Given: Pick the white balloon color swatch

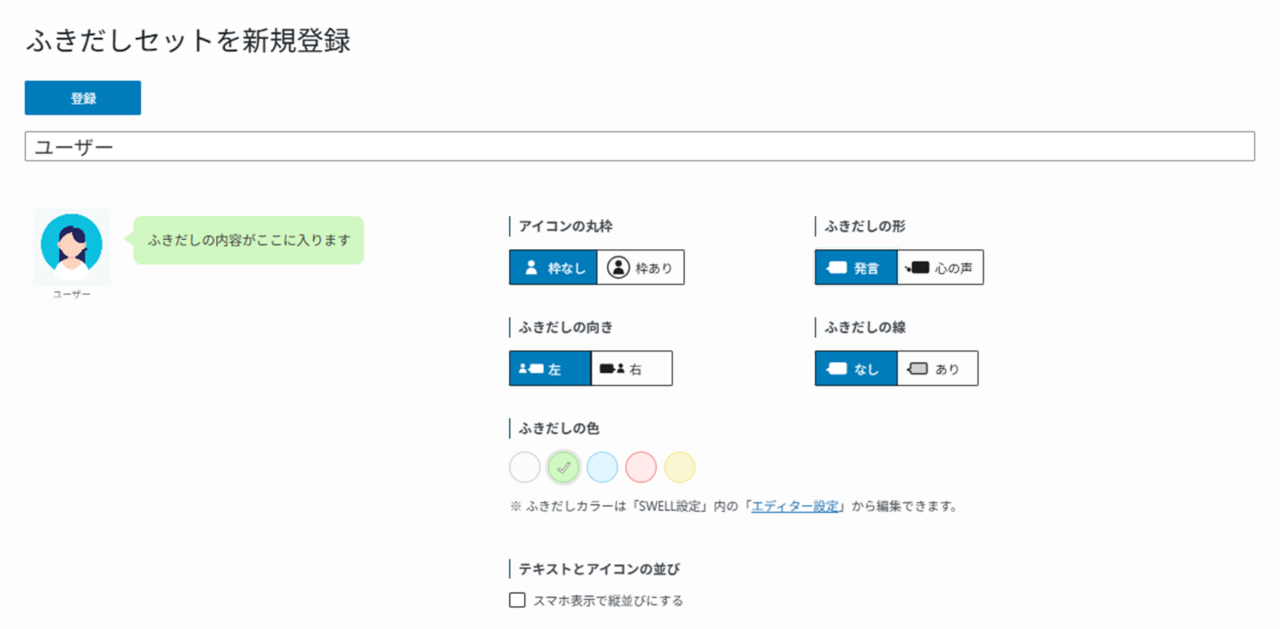Looking at the screenshot, I should [x=525, y=467].
